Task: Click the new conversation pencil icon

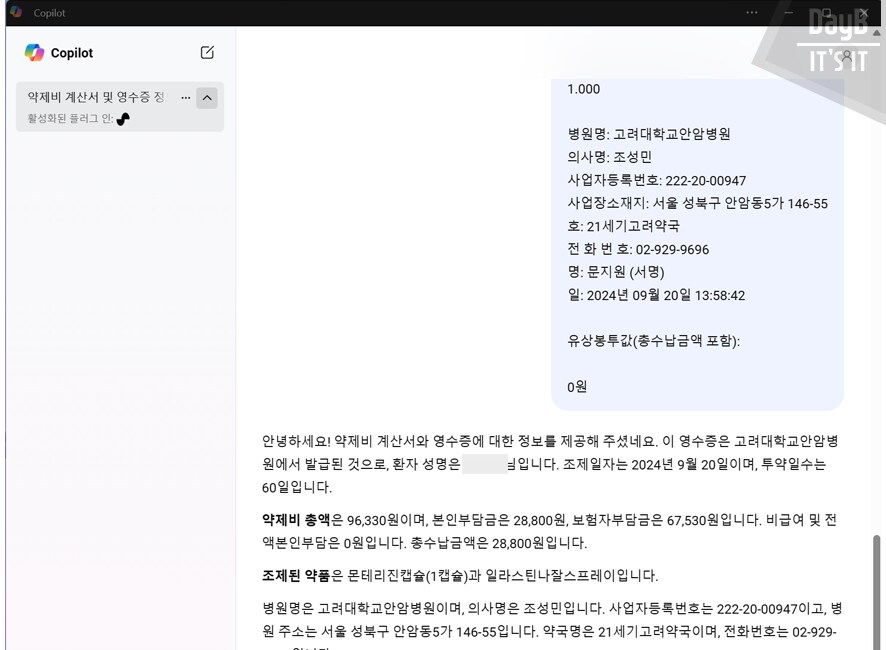Action: coord(208,52)
